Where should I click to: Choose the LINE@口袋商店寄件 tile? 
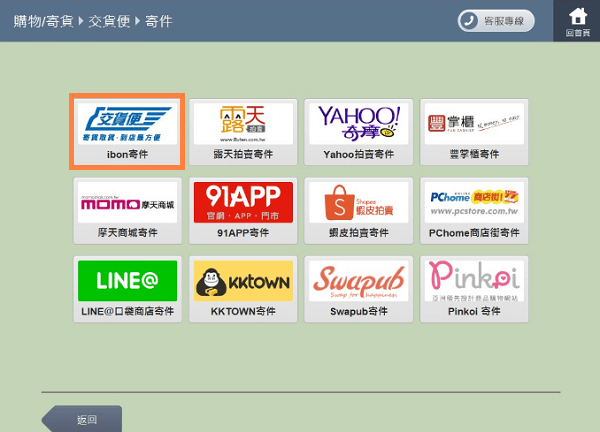coord(127,289)
